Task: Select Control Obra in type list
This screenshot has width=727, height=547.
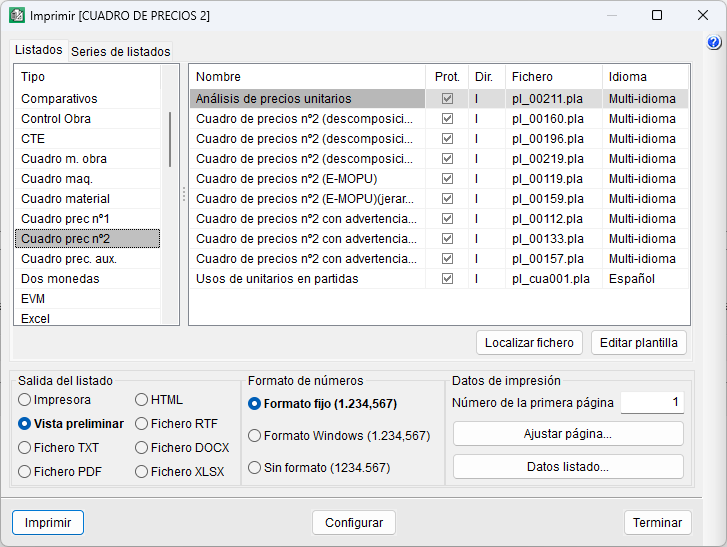Action: (56, 119)
